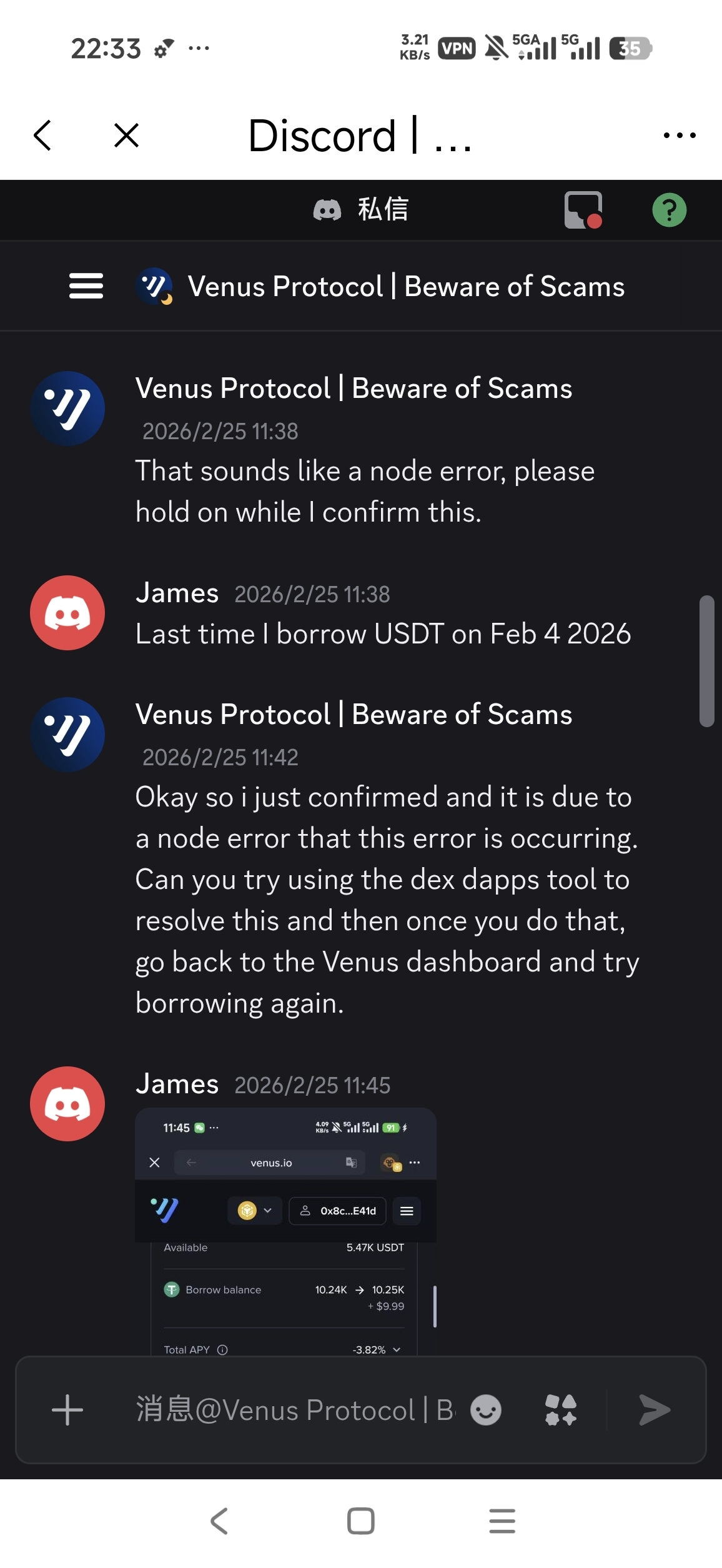Open the green help question mark
This screenshot has height=1568, width=722.
(x=669, y=210)
